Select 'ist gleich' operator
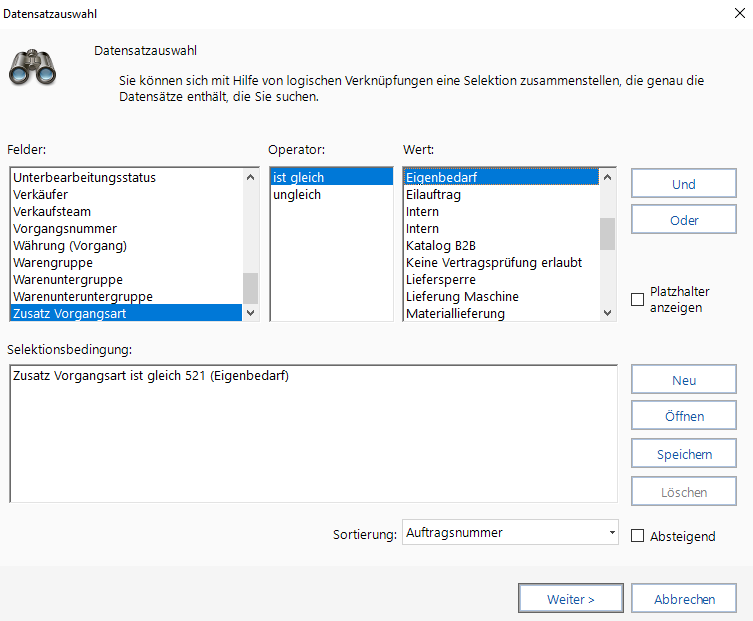This screenshot has width=753, height=621. click(x=298, y=177)
